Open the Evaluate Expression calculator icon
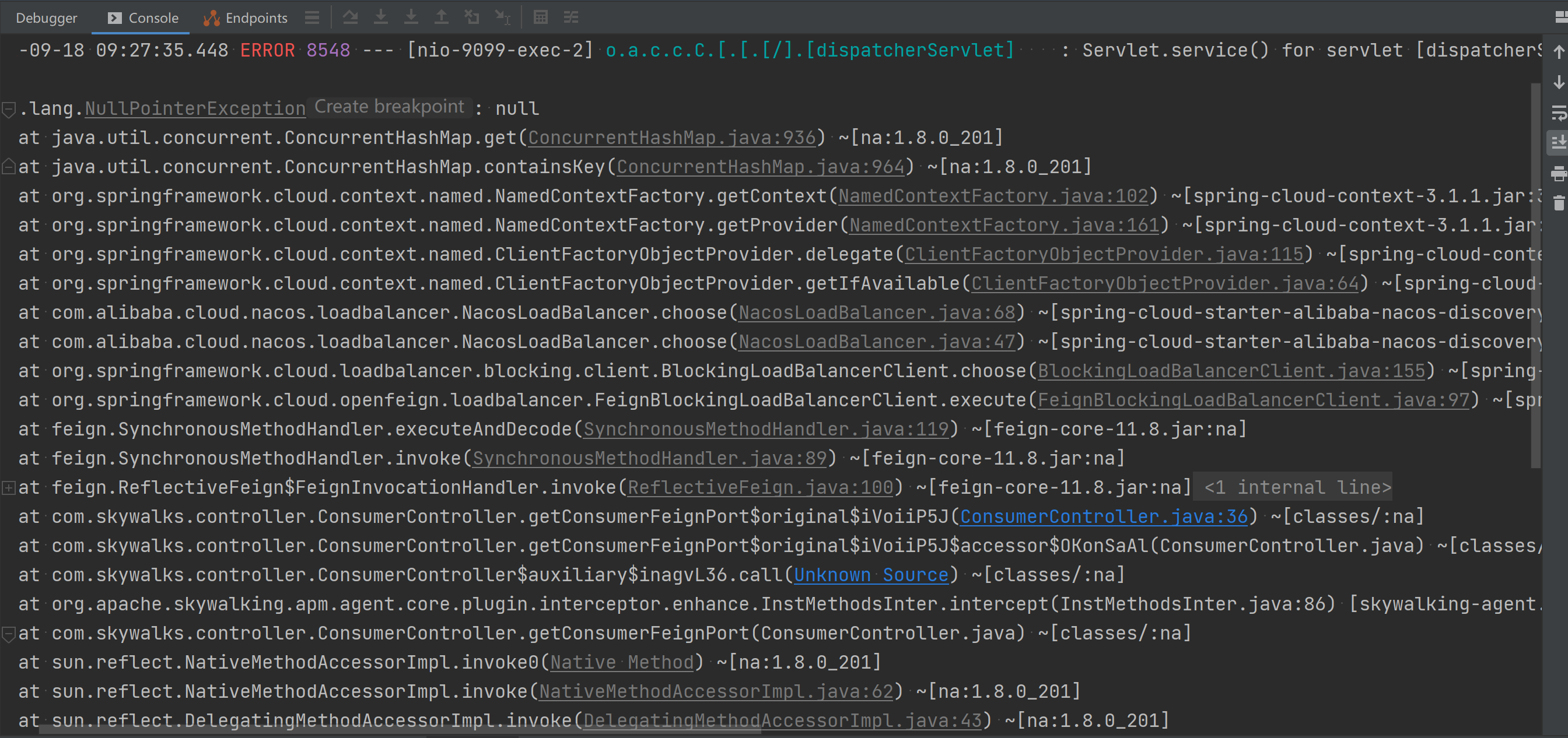This screenshot has width=1568, height=738. pos(541,17)
